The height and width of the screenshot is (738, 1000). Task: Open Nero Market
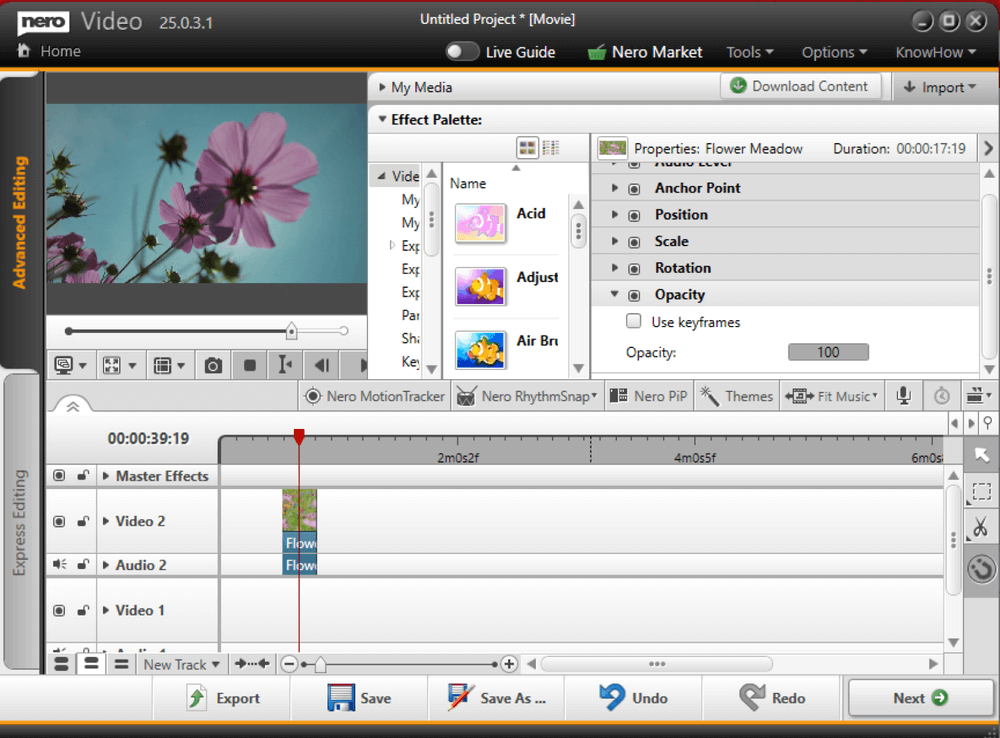click(645, 52)
